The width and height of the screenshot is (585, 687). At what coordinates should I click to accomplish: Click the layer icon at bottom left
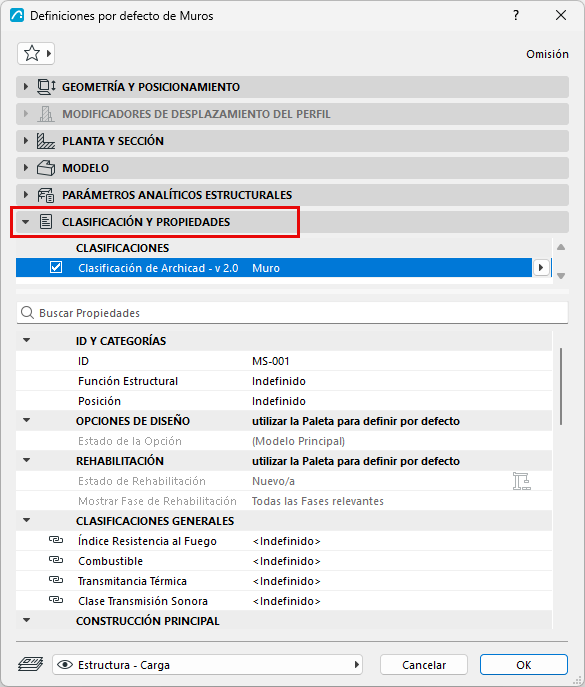pyautogui.click(x=31, y=664)
